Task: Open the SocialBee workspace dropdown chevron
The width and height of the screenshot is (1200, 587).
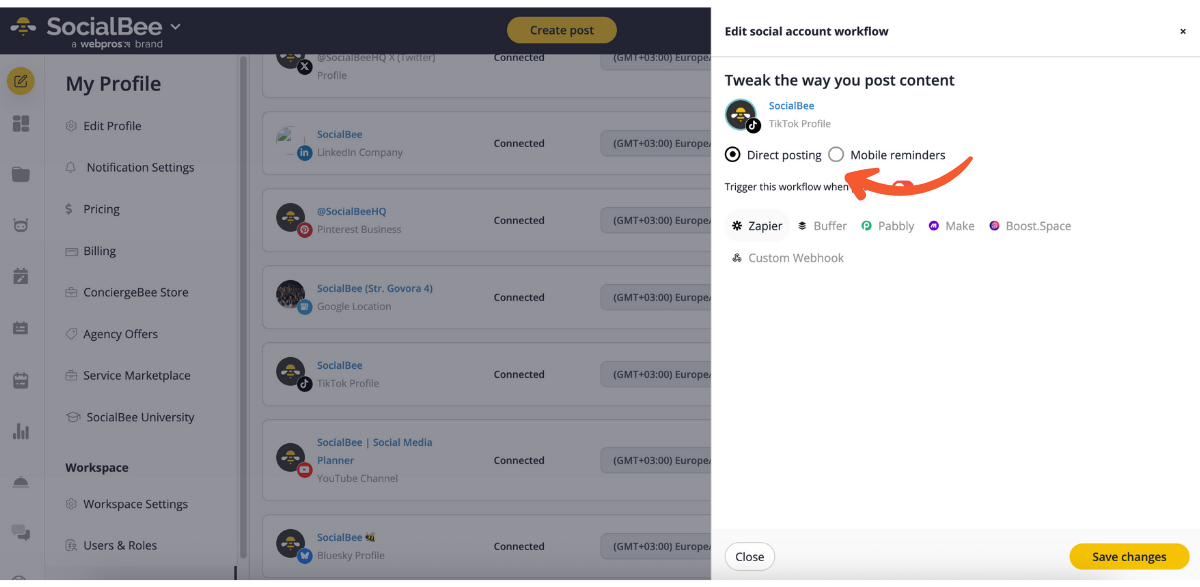Action: point(176,27)
